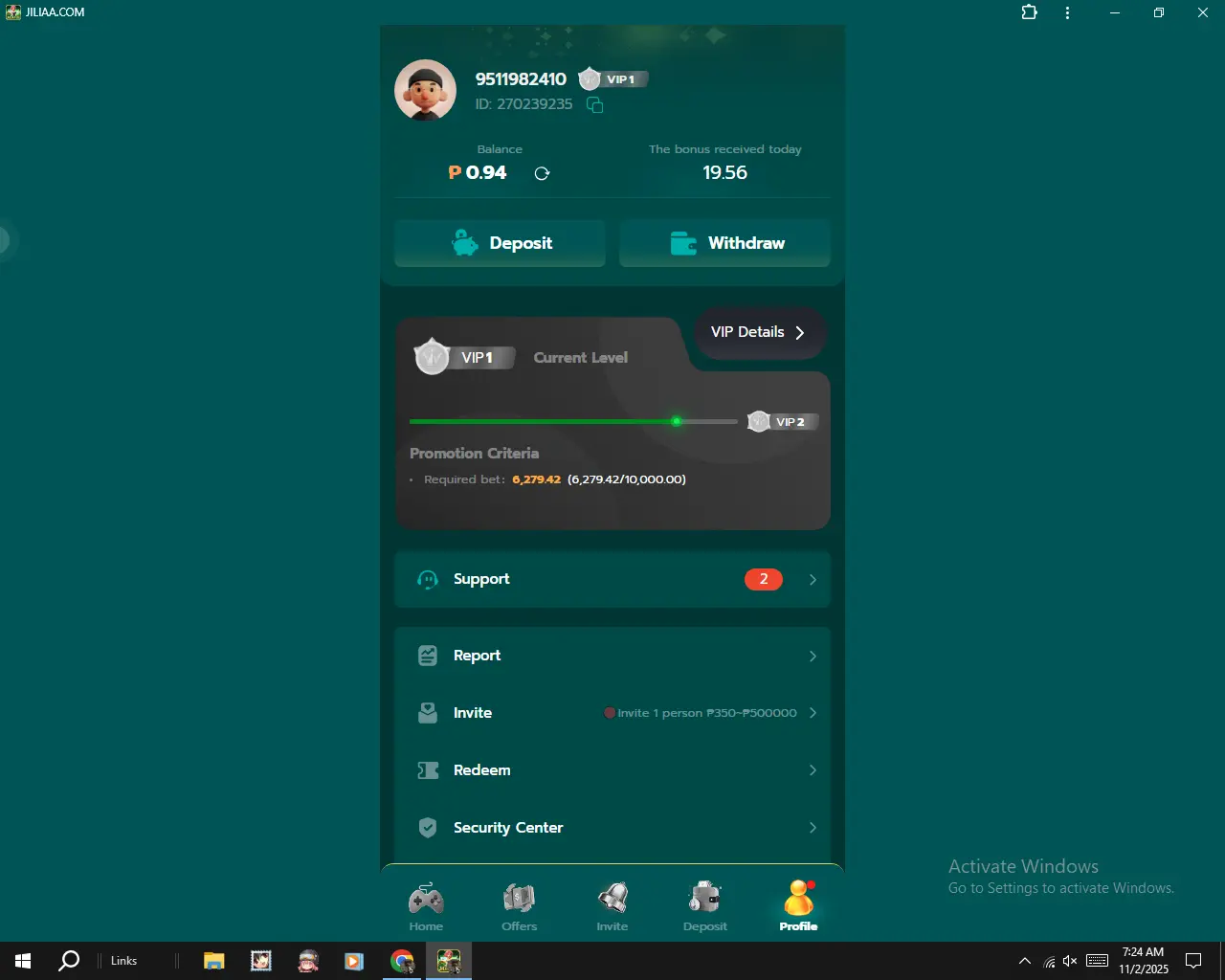Screen dimensions: 1225x980
Task: Open the Deposit button
Action: pyautogui.click(x=500, y=243)
